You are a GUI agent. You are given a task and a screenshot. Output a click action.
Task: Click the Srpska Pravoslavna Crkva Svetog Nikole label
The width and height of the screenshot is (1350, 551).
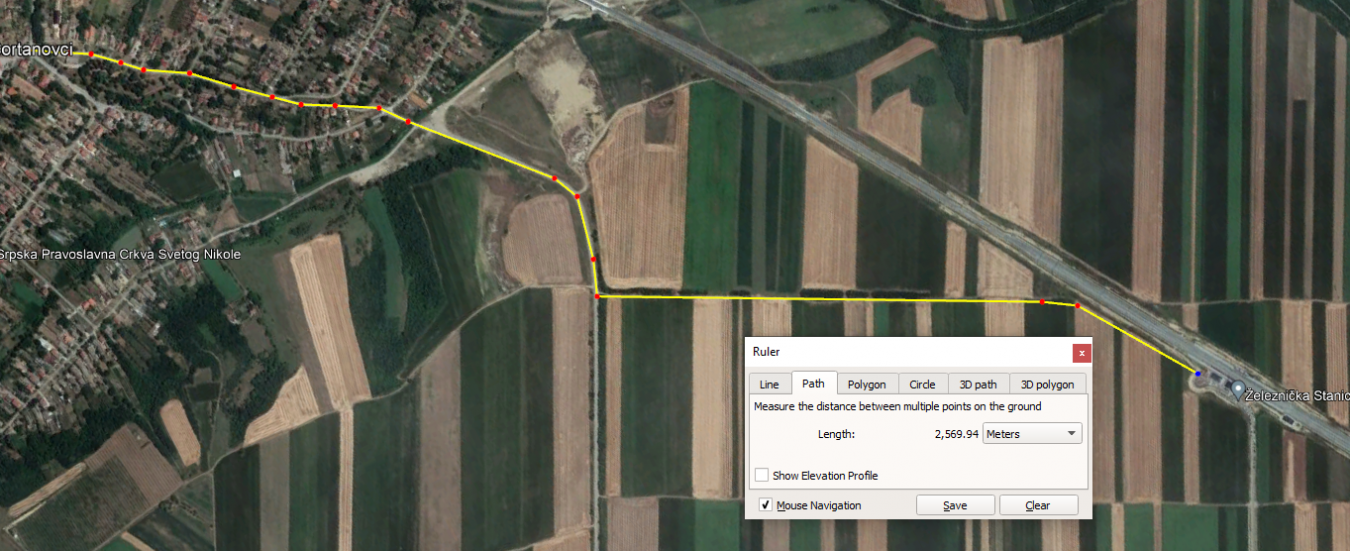point(120,254)
